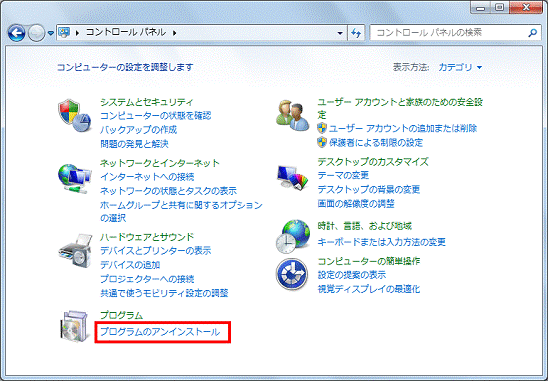Click the コントロール パネル breadcrumb text
The image size is (548, 381).
click(x=126, y=32)
